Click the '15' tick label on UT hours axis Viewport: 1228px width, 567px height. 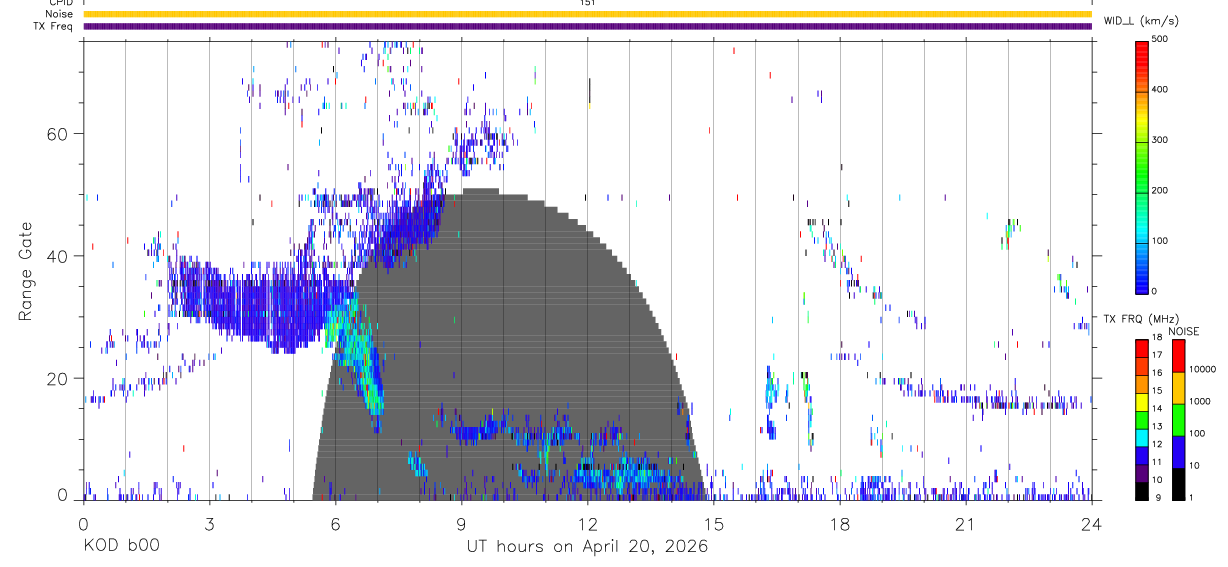[x=713, y=523]
